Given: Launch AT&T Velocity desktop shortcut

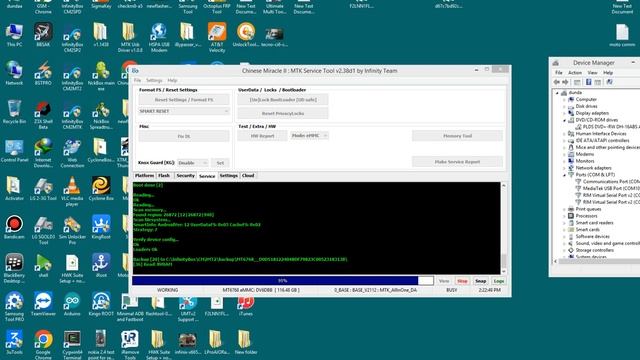Looking at the screenshot, I should pyautogui.click(x=217, y=38).
